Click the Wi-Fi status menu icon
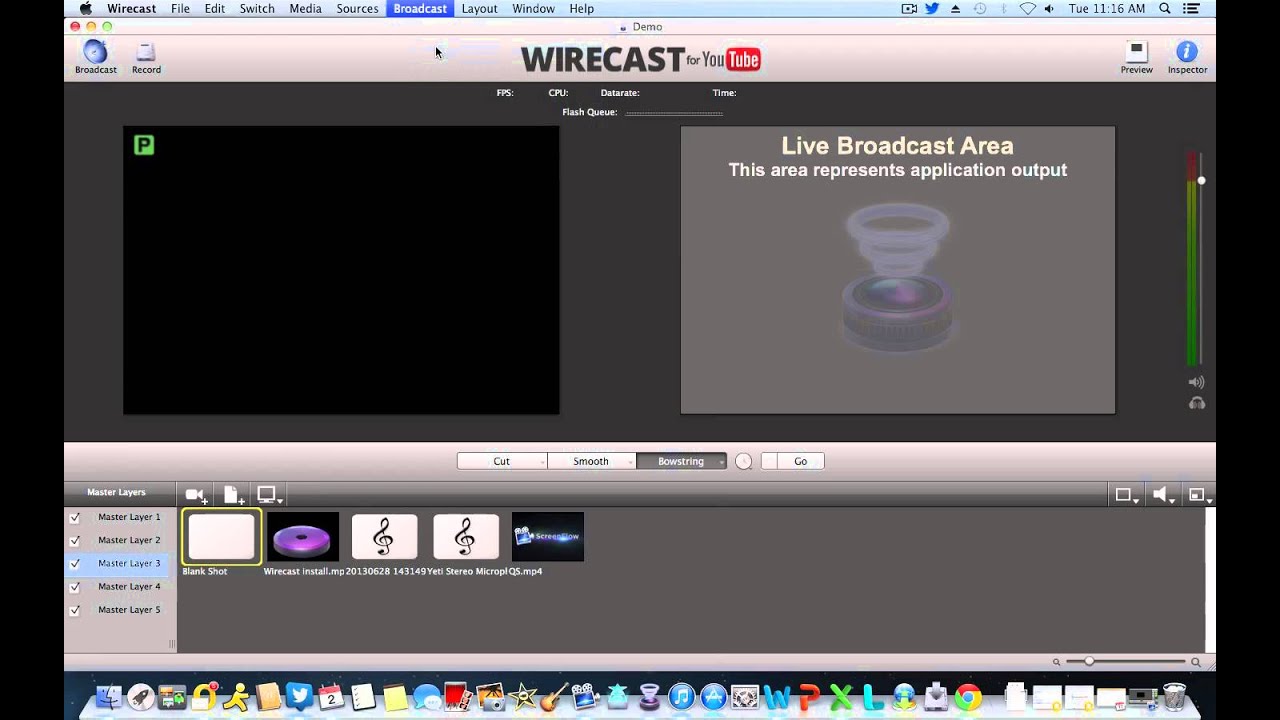 [x=1028, y=8]
